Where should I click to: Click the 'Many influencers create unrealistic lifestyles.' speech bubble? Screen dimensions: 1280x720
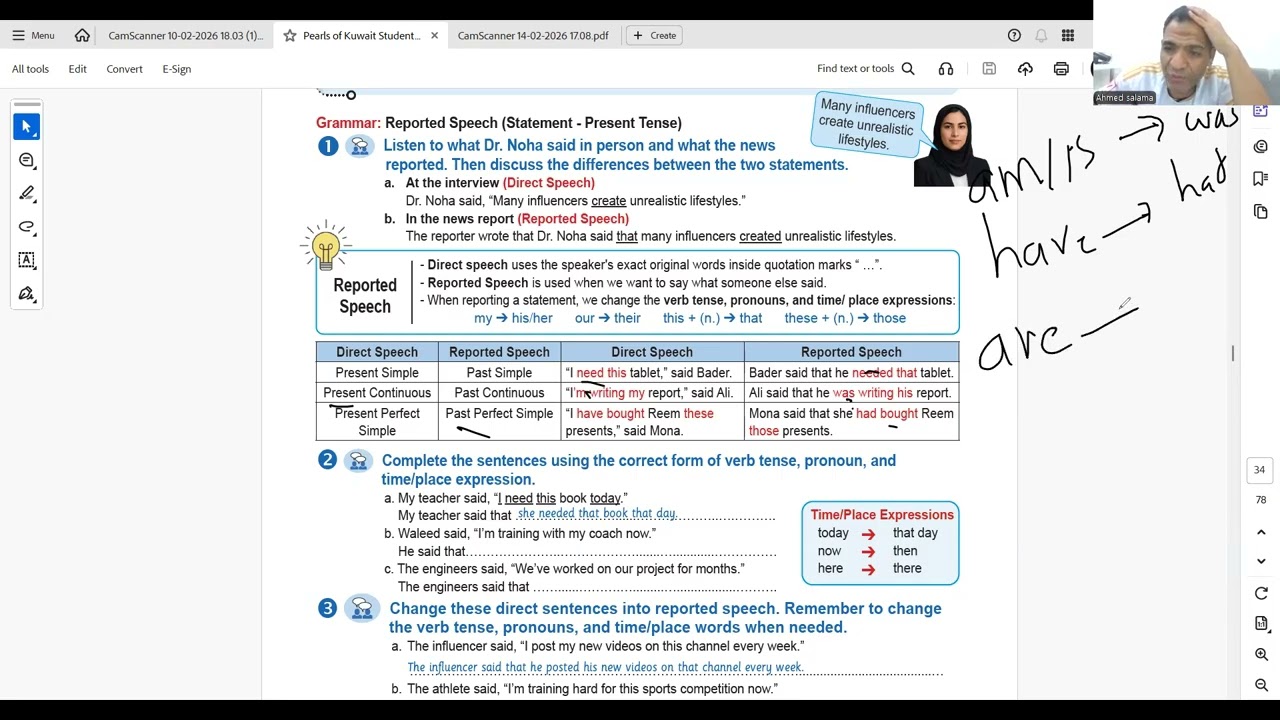tap(867, 124)
